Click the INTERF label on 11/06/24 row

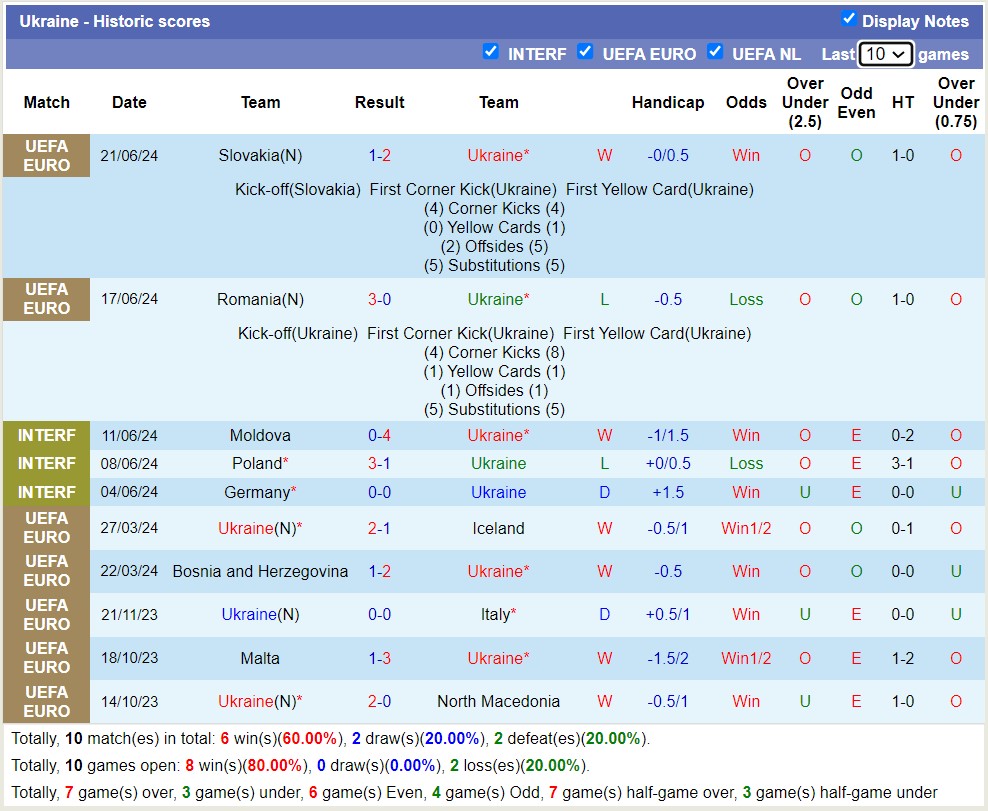point(46,435)
